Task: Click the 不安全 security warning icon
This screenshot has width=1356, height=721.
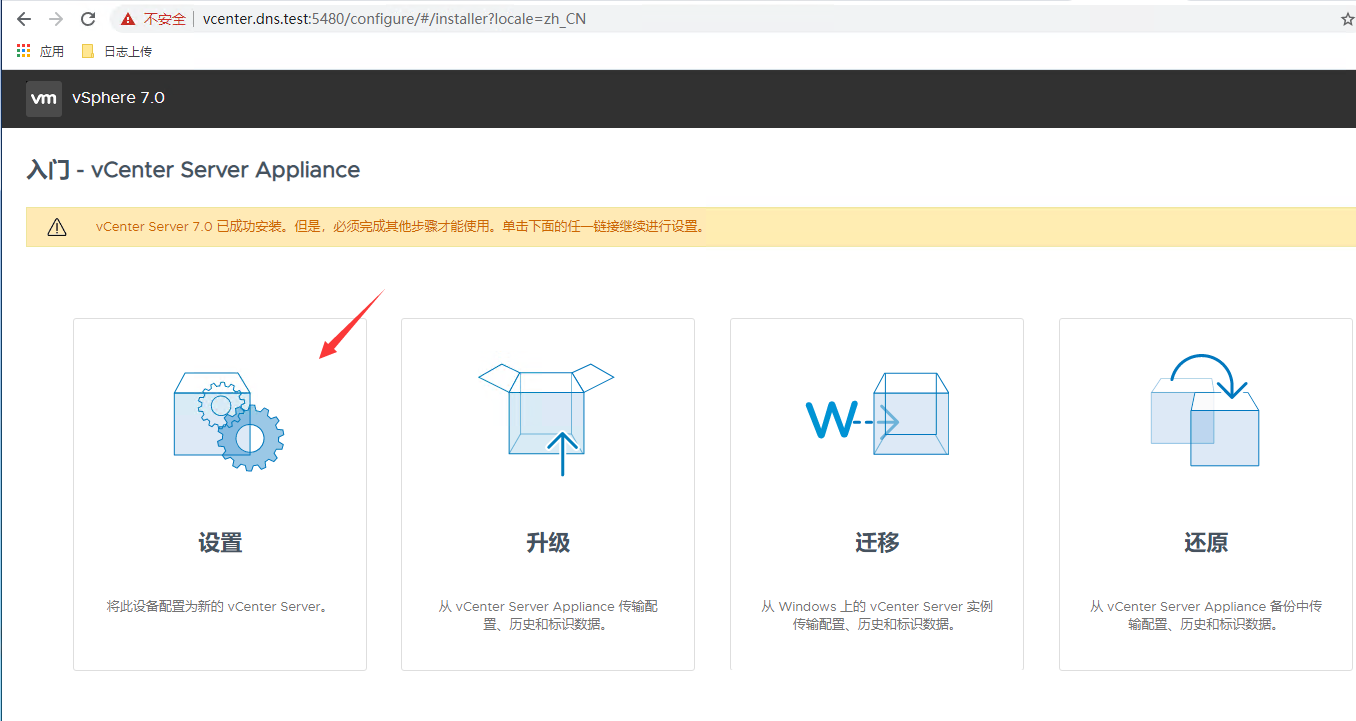Action: click(x=127, y=19)
